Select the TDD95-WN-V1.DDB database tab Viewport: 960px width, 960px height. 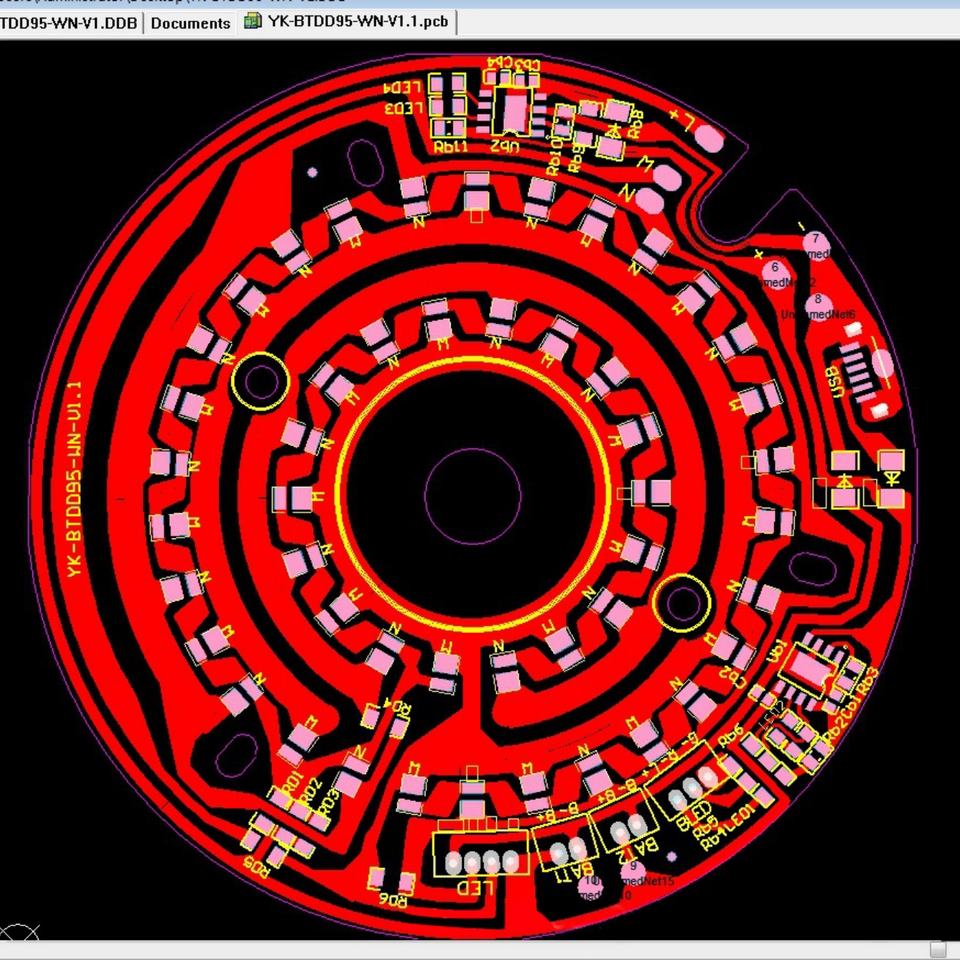[x=68, y=22]
